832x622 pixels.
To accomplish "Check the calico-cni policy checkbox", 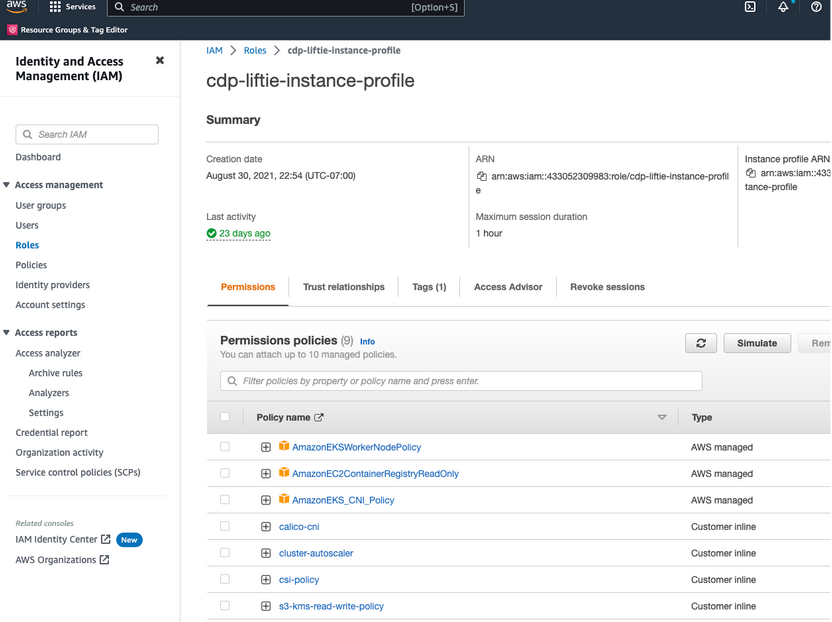I will coord(225,527).
